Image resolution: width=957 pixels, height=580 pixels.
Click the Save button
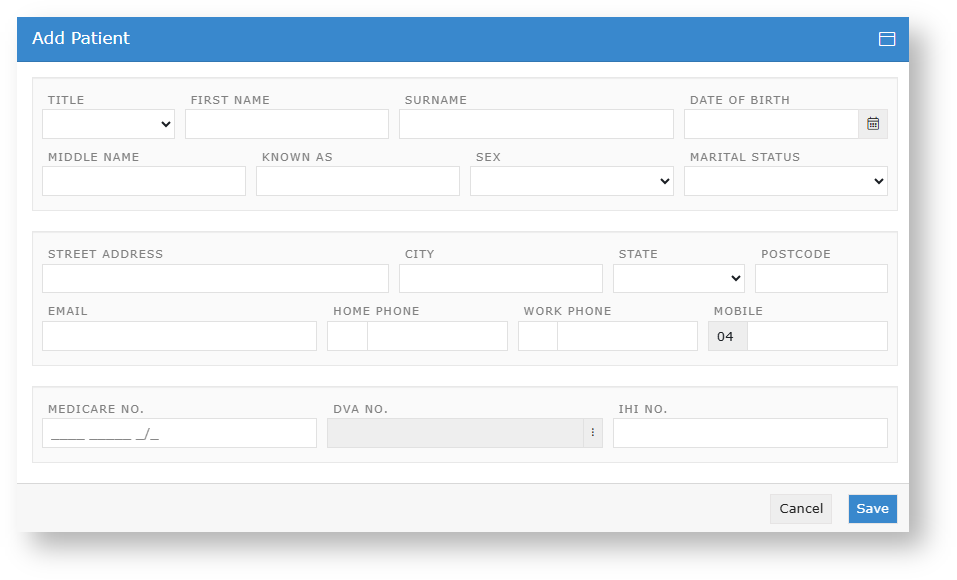(872, 509)
